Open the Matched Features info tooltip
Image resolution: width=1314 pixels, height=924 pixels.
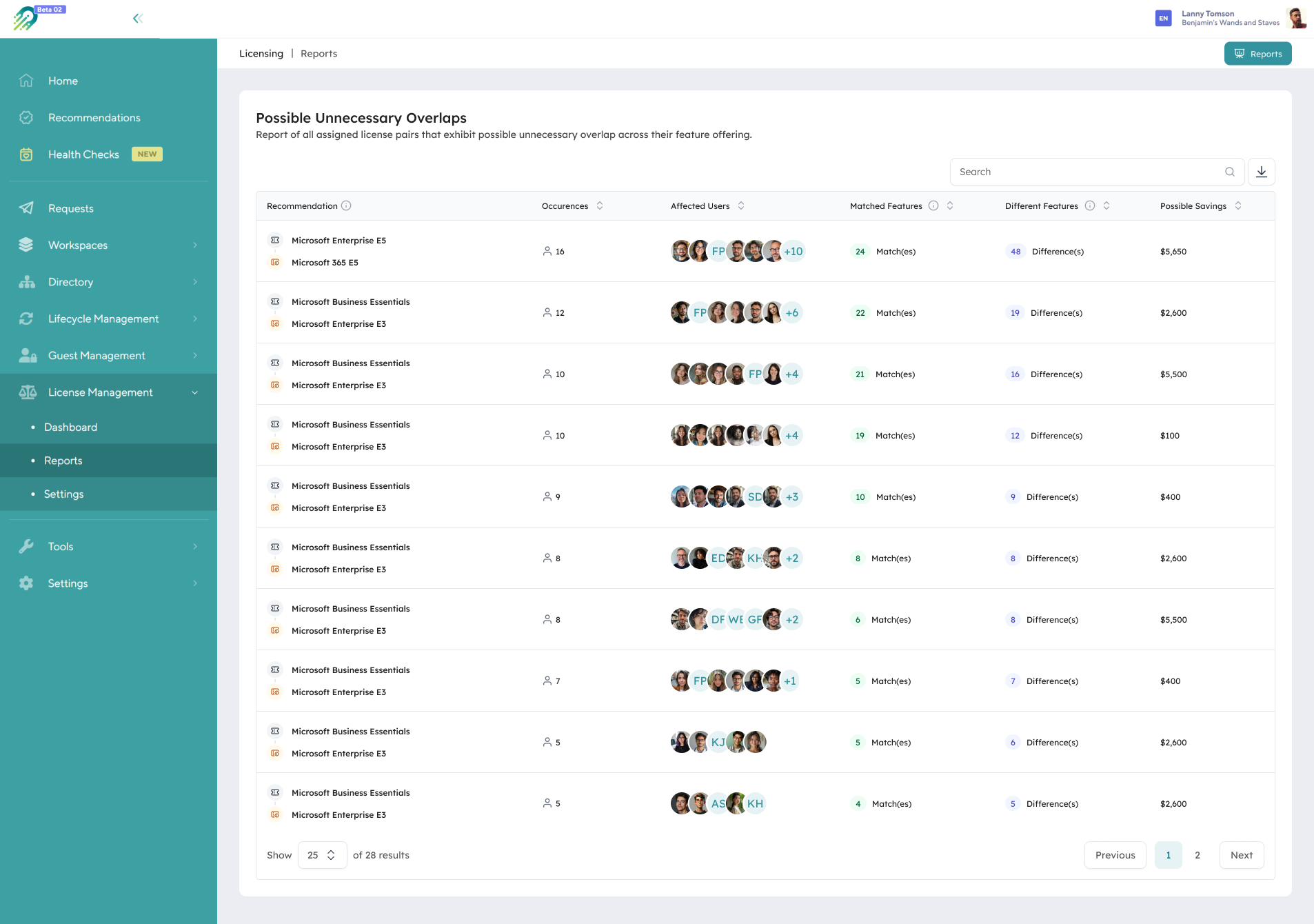[x=934, y=205]
